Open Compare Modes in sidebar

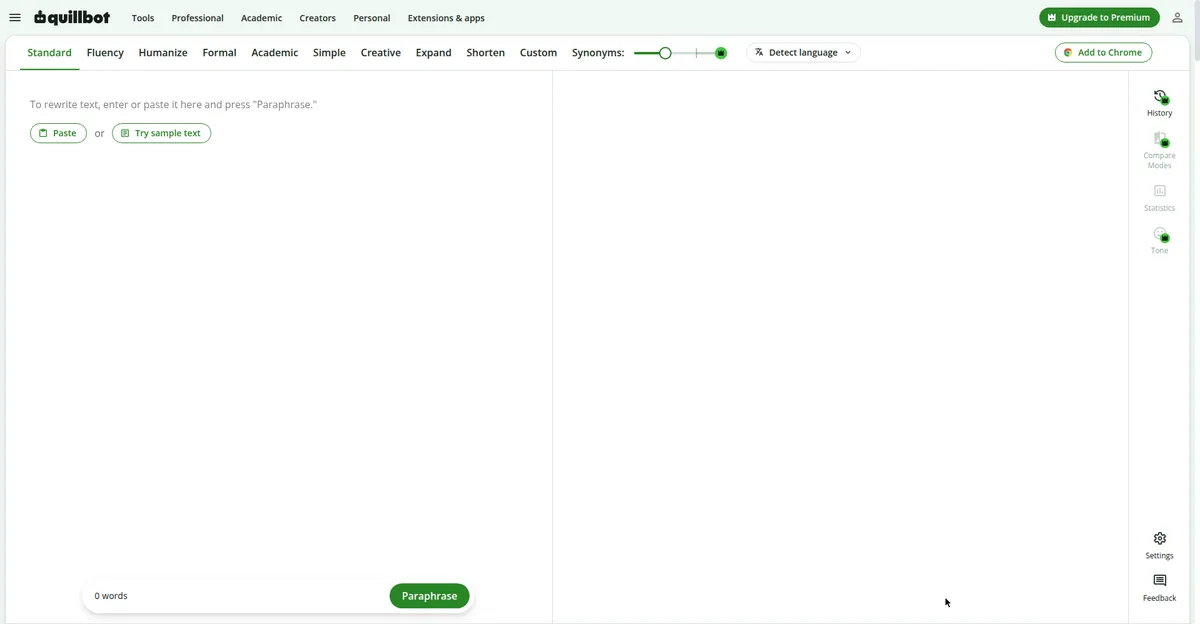point(1160,151)
